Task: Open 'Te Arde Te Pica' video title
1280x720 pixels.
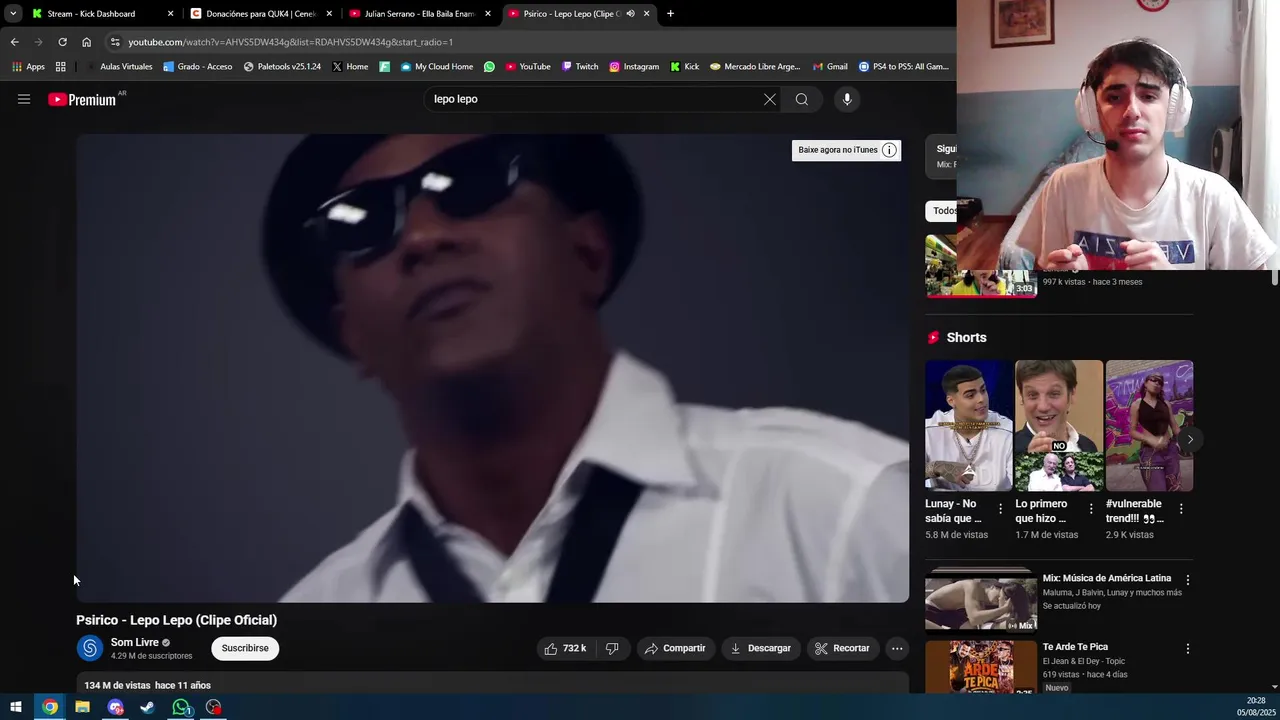Action: tap(1075, 647)
